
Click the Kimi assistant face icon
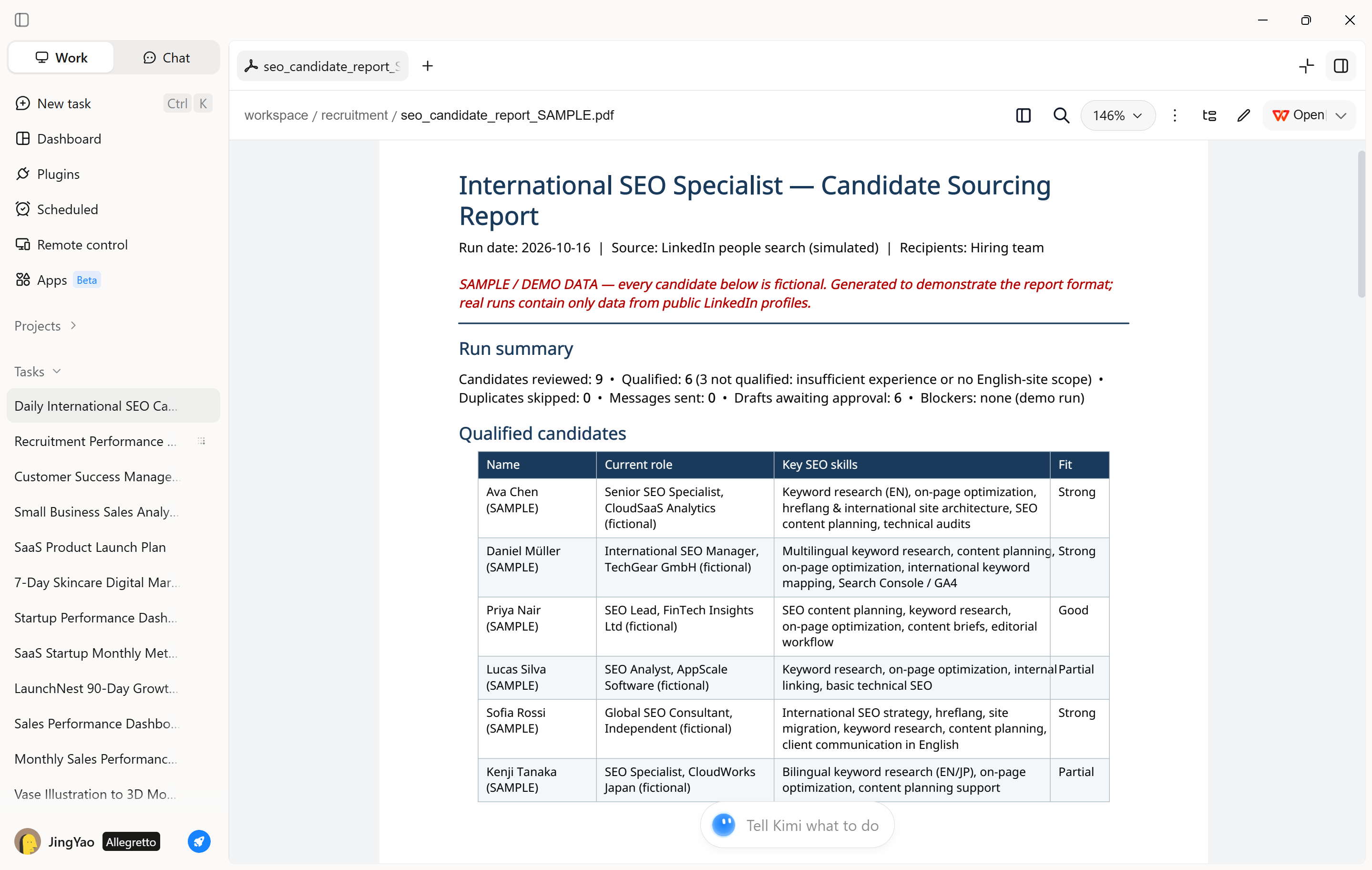(724, 825)
